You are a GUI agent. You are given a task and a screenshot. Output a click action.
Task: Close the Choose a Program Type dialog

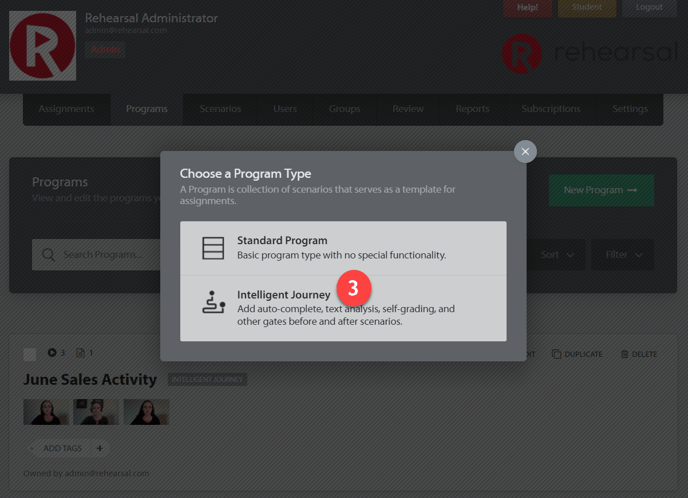(x=525, y=152)
